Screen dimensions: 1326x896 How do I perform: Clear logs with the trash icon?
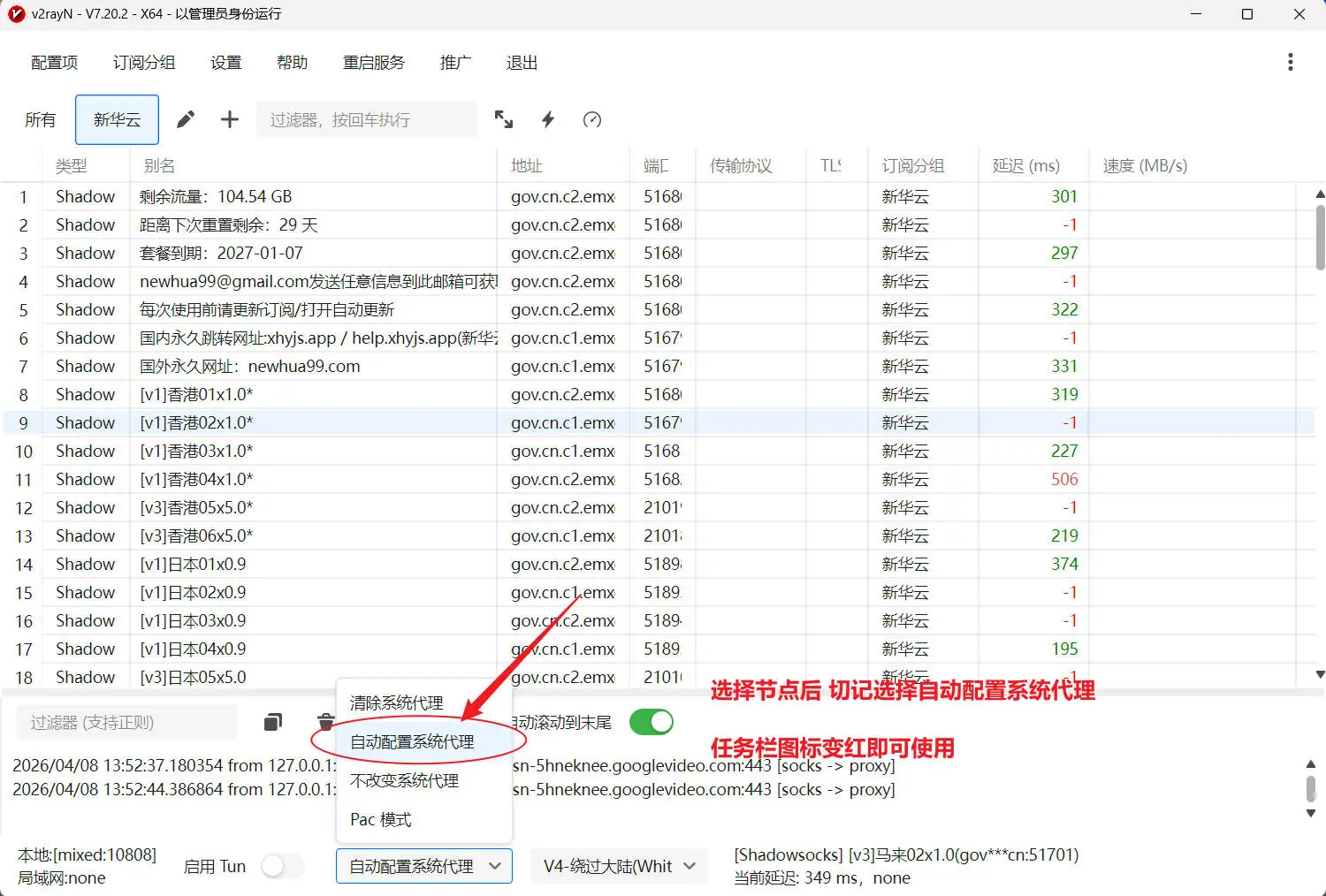[x=324, y=722]
